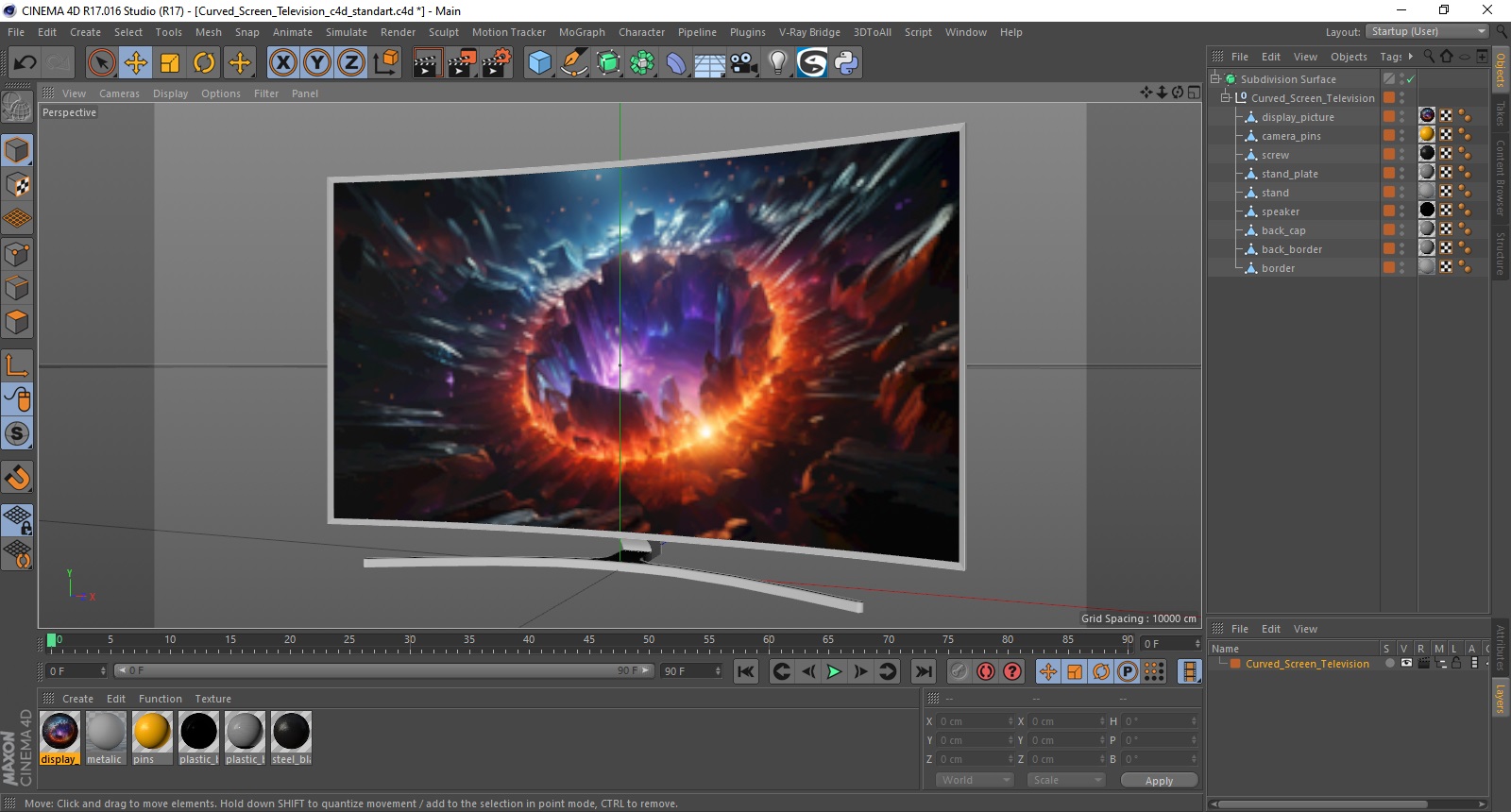Open the World coordinate system dropdown
The image size is (1511, 812).
(x=975, y=780)
